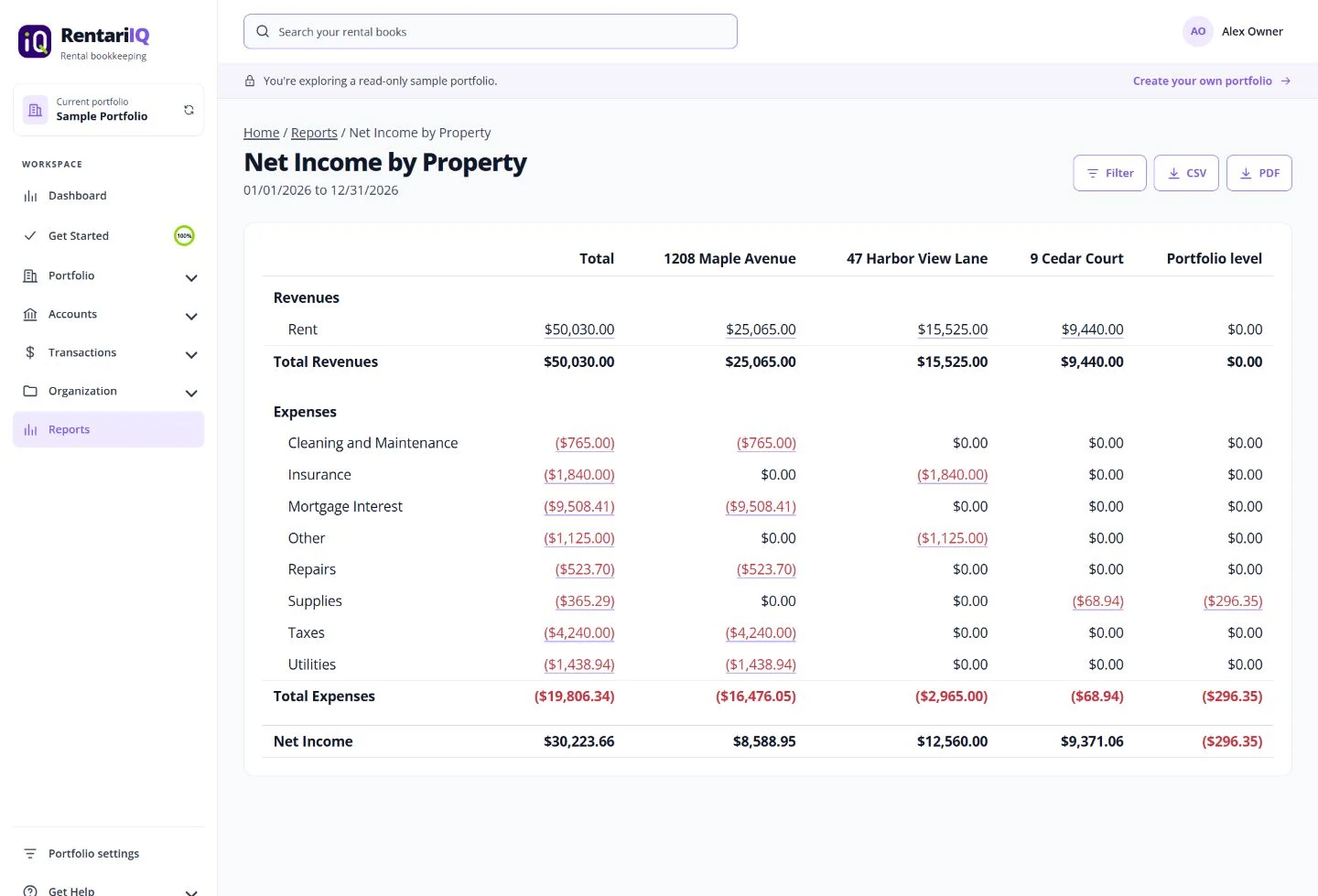Viewport: 1318px width, 896px height.
Task: Open the Filter button
Action: pos(1109,173)
